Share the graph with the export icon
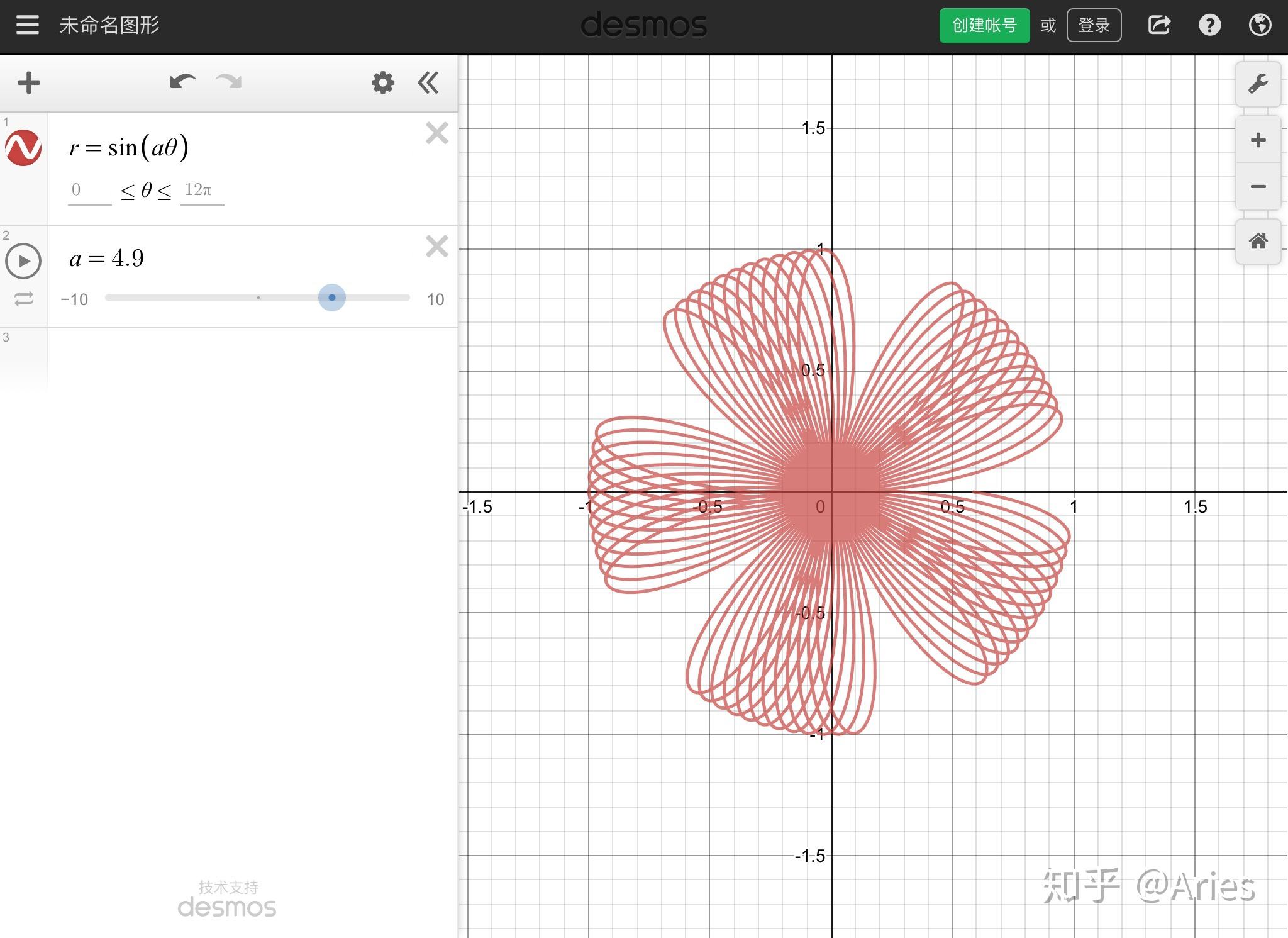1288x938 pixels. point(1159,25)
